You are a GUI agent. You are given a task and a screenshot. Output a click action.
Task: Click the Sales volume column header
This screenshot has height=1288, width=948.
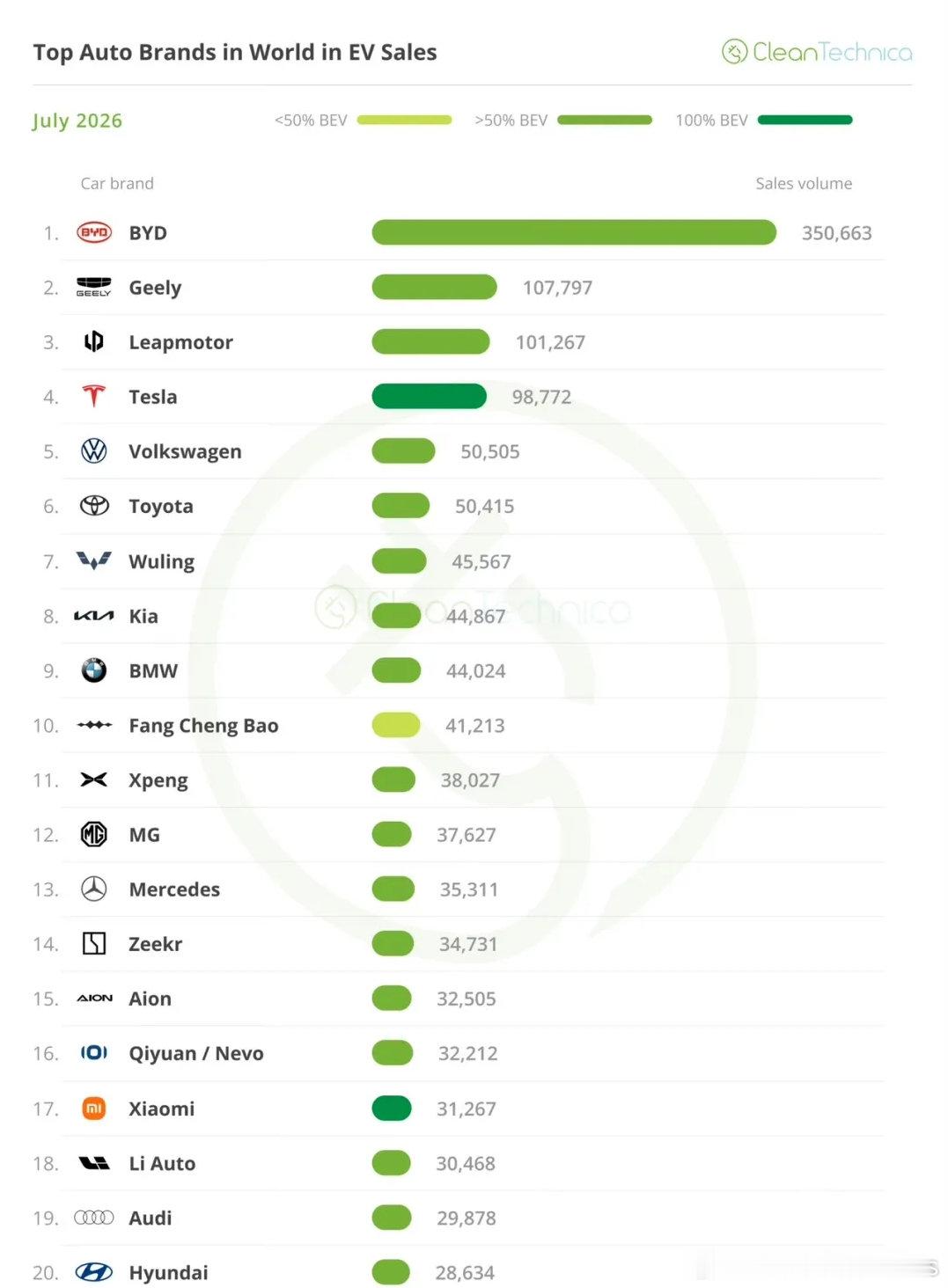804,183
